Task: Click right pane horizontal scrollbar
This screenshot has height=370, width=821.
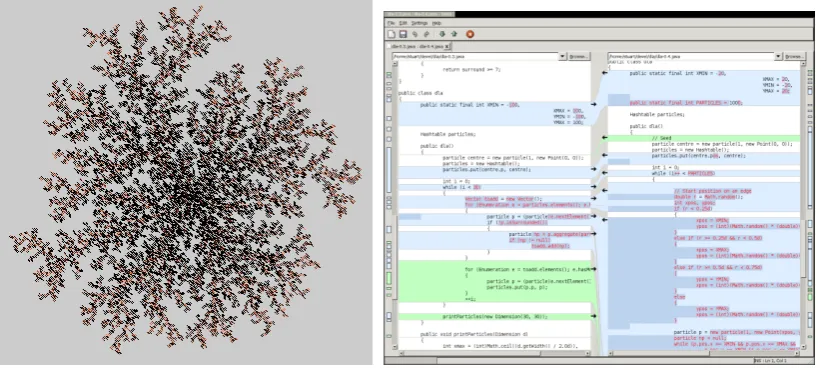Action: (704, 353)
